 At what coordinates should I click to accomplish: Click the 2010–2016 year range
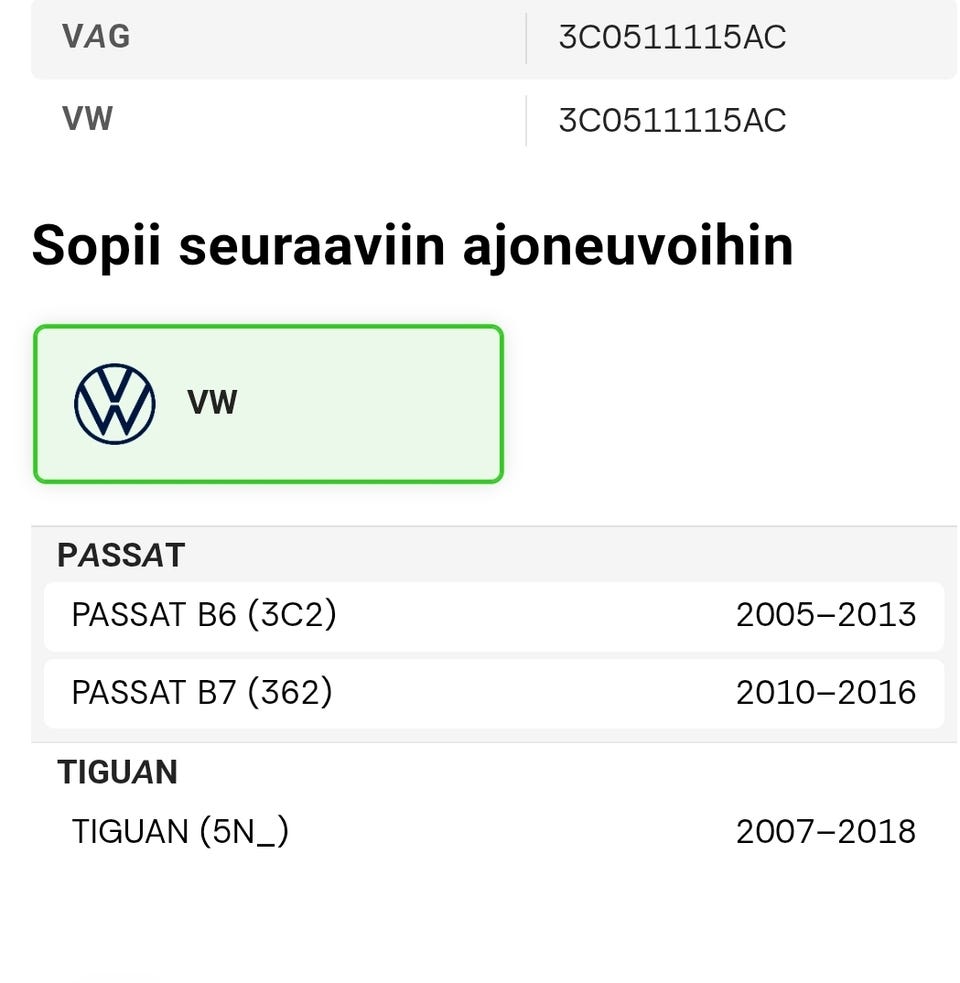pos(826,693)
